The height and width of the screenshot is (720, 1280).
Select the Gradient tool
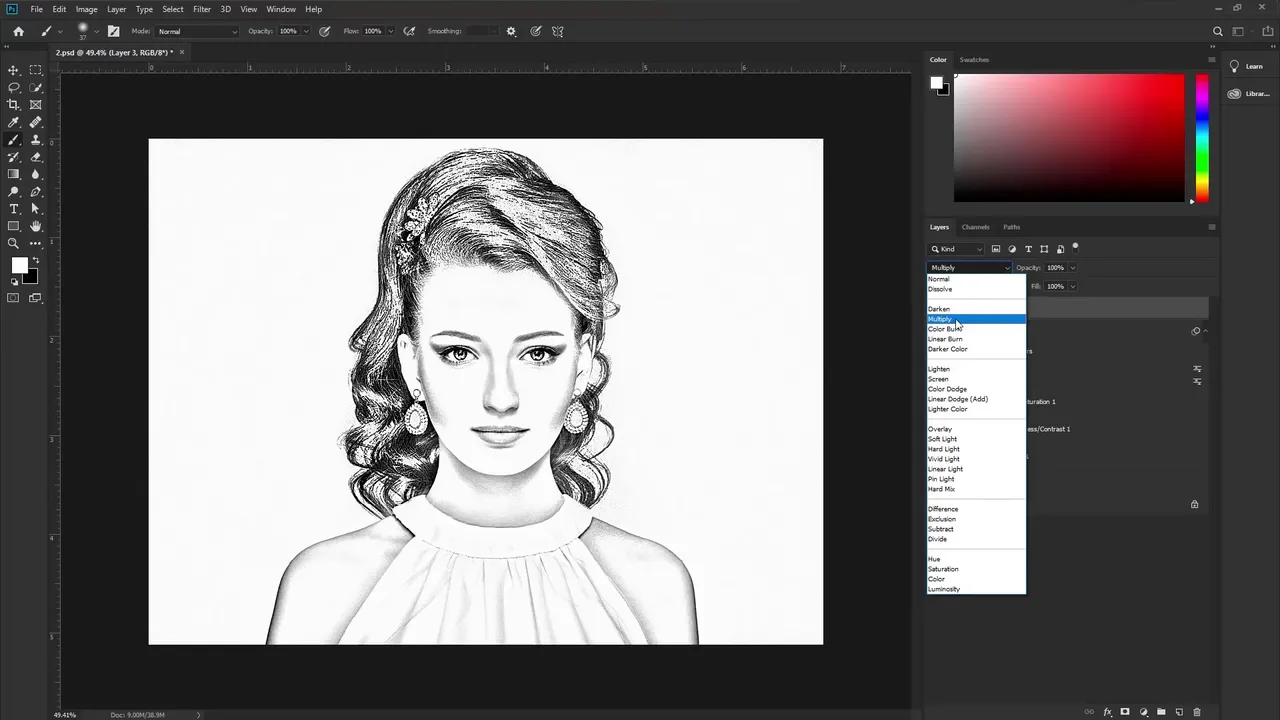click(14, 174)
